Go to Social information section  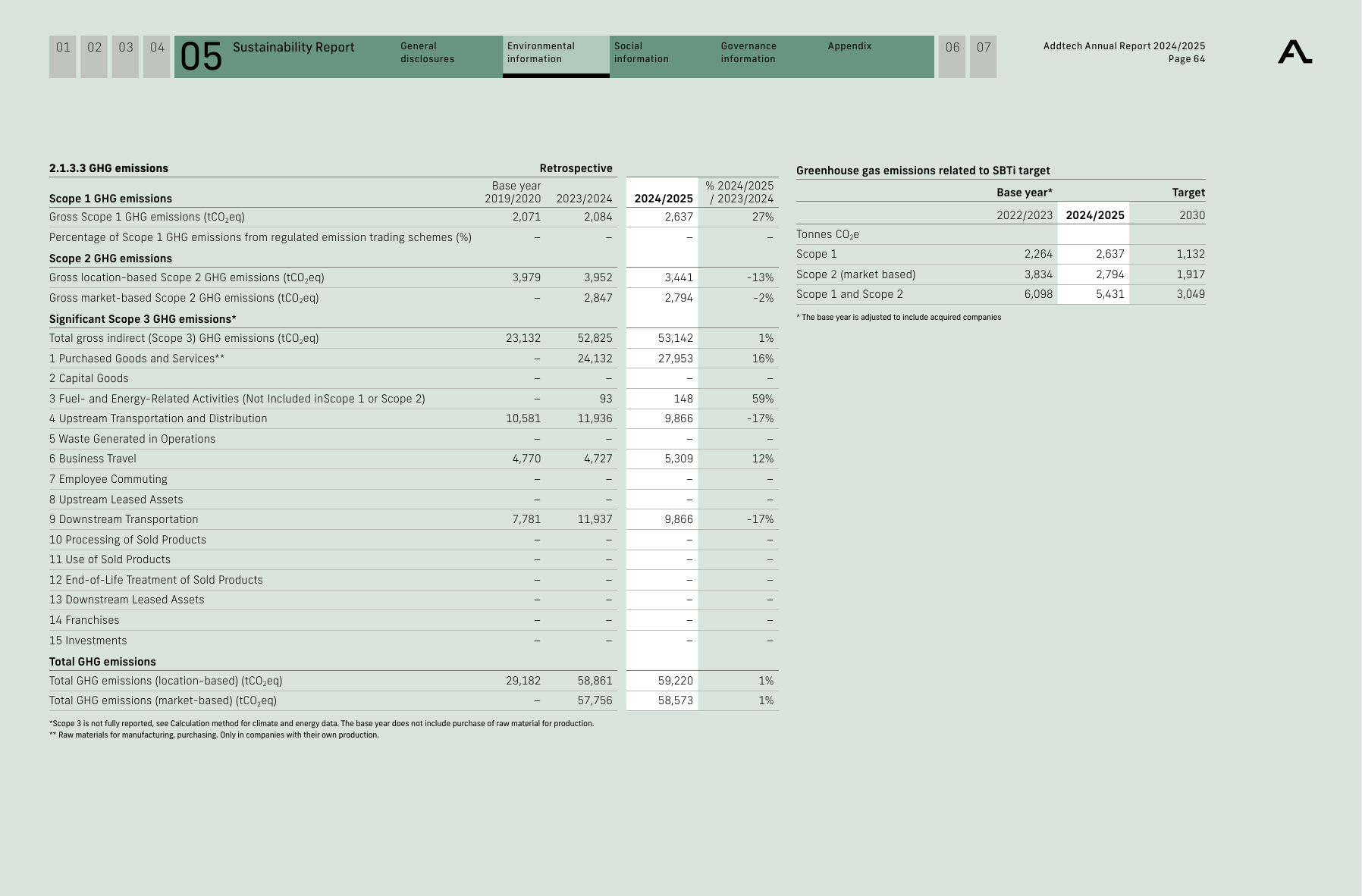click(642, 52)
